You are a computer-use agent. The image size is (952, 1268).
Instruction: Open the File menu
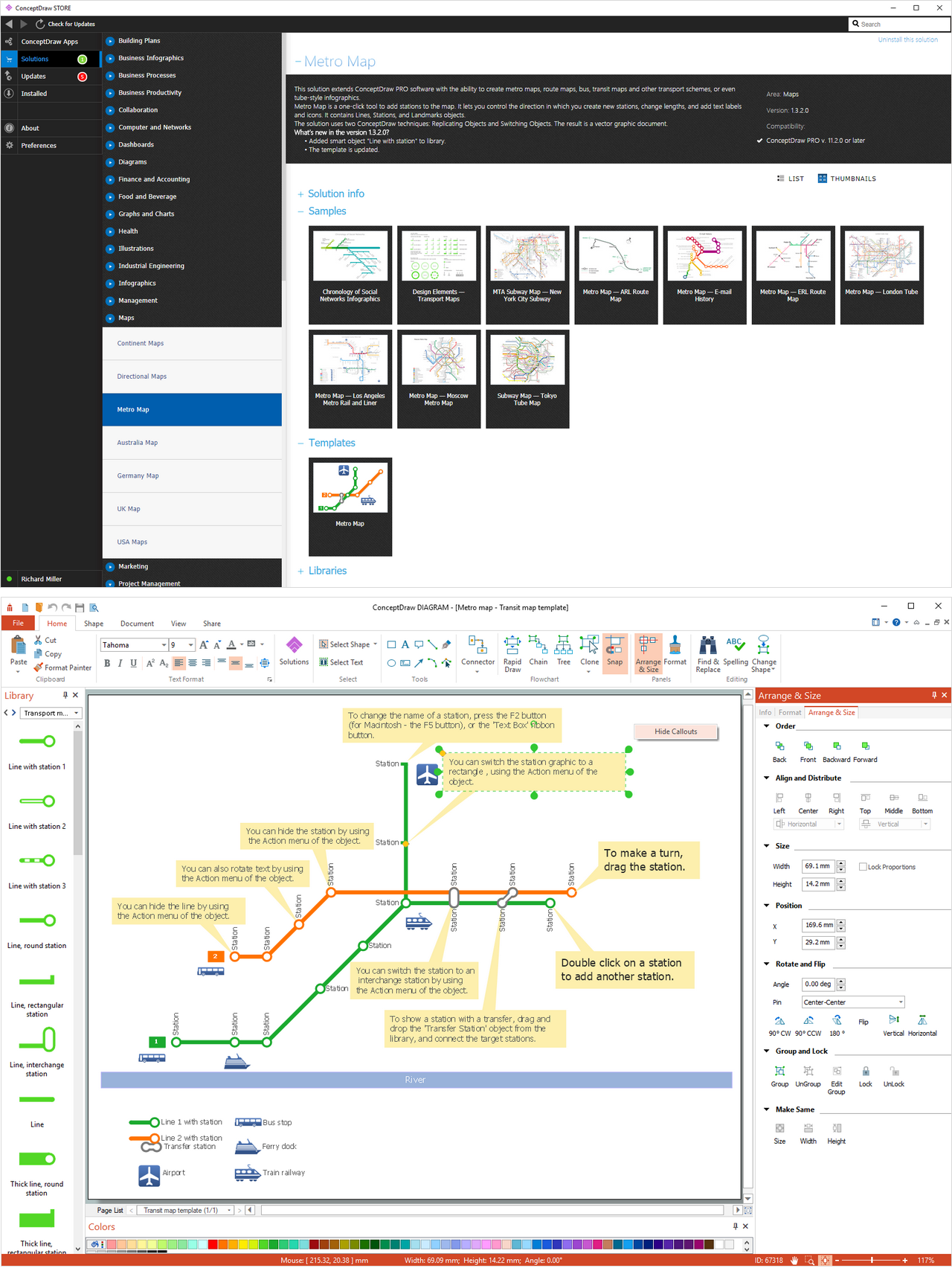pyautogui.click(x=19, y=624)
